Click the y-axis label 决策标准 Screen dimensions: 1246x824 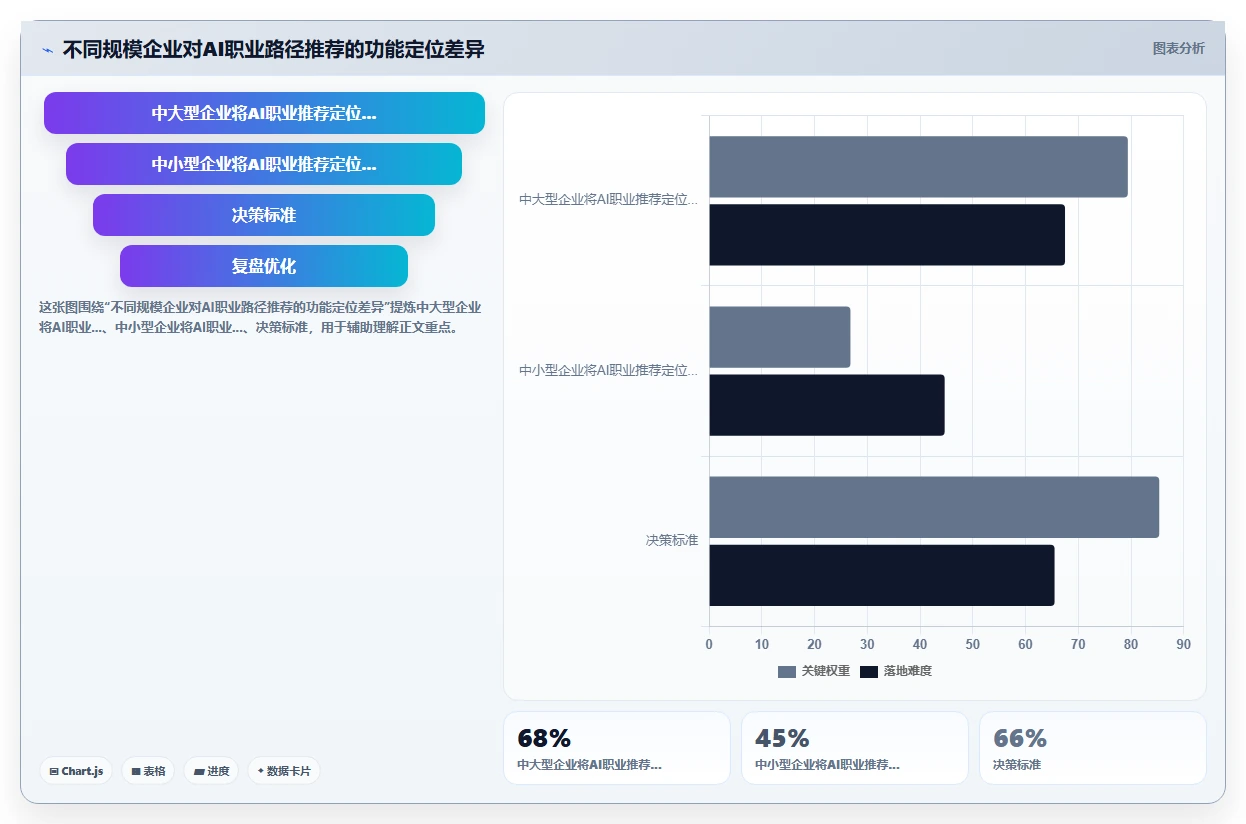point(672,540)
